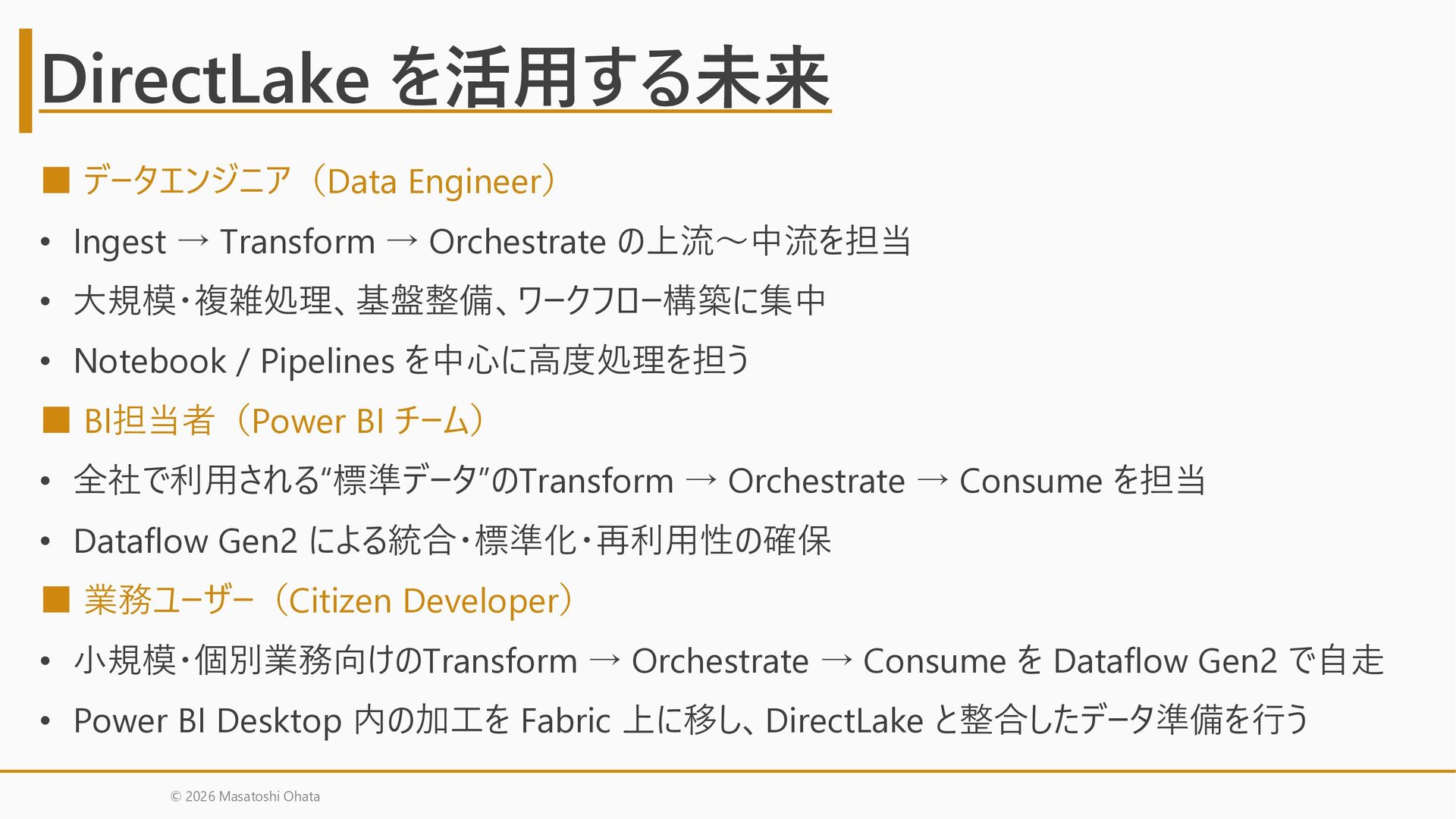This screenshot has height=819, width=1456.
Task: Click the slide title DirectLake を活用する未来
Action: click(x=435, y=78)
